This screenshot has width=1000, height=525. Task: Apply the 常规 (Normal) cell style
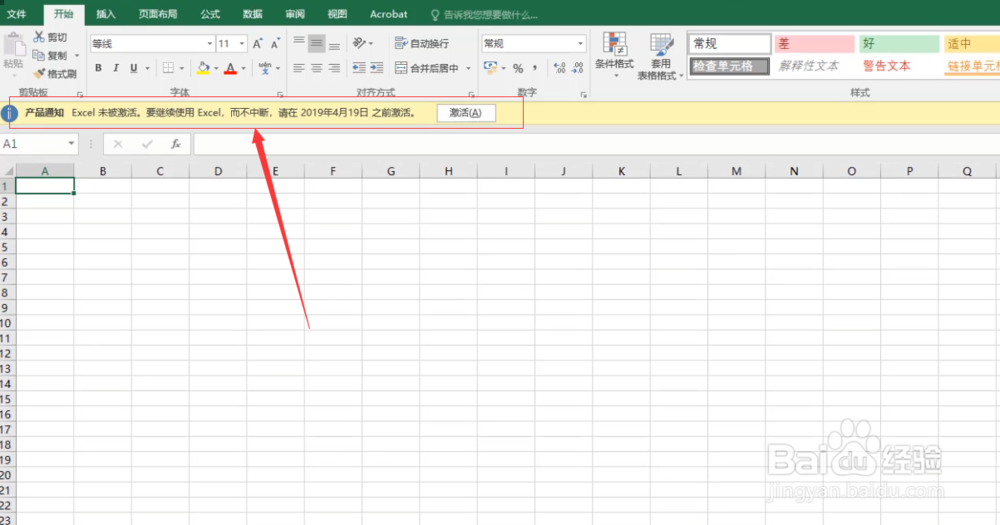729,43
